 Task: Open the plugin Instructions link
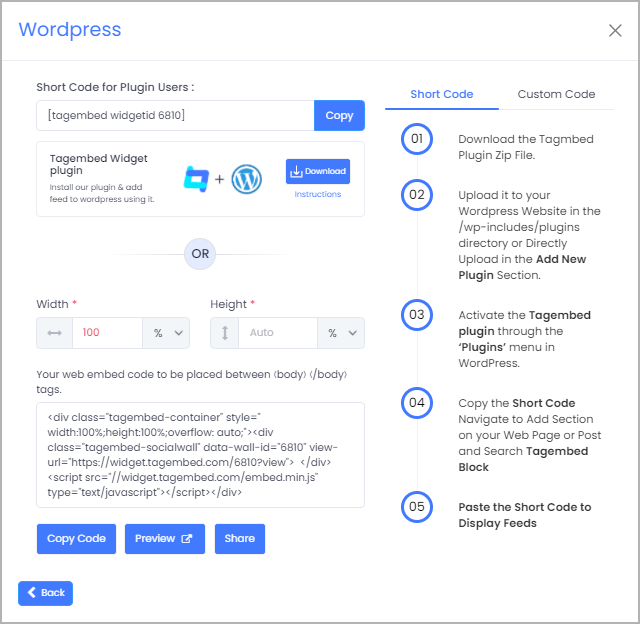(318, 194)
